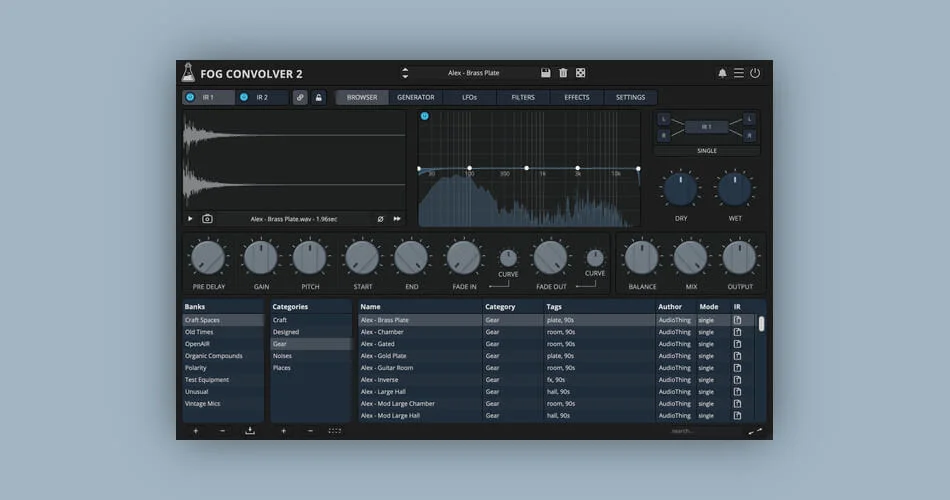950x500 pixels.
Task: Choose the Noises category
Action: (x=311, y=356)
